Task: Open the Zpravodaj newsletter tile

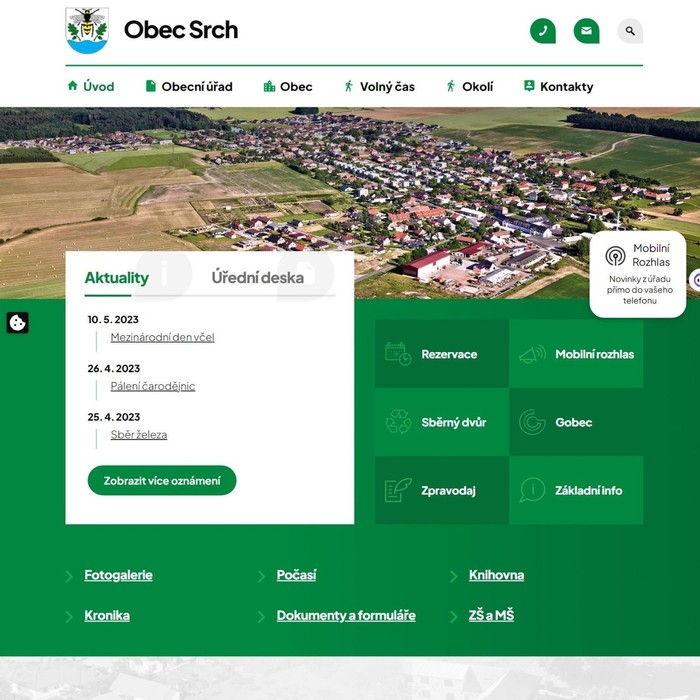Action: (x=442, y=490)
